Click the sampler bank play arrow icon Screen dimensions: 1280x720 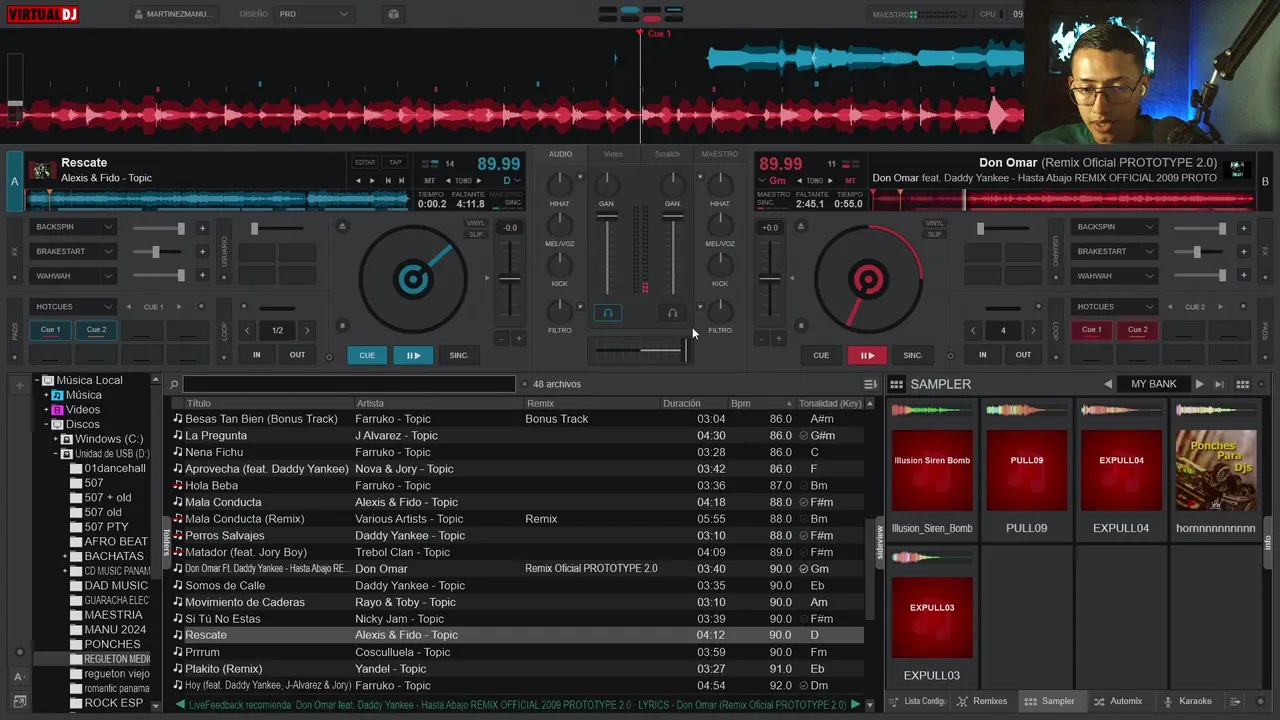1199,384
